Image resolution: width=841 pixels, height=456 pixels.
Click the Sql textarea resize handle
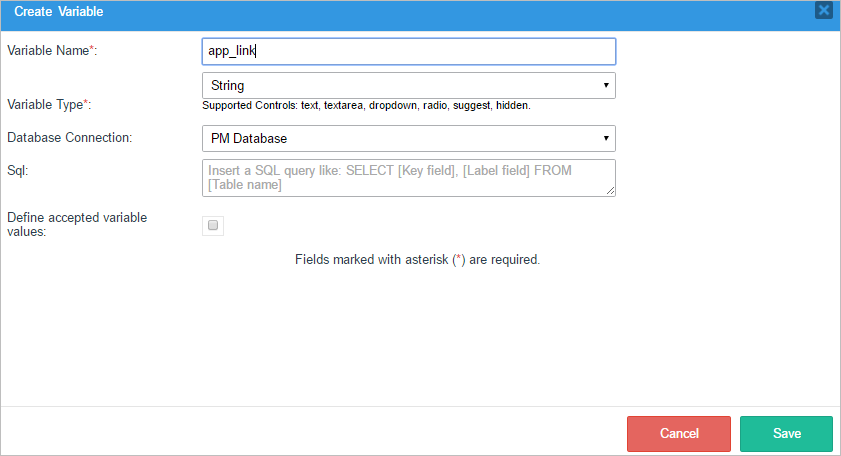[610, 191]
